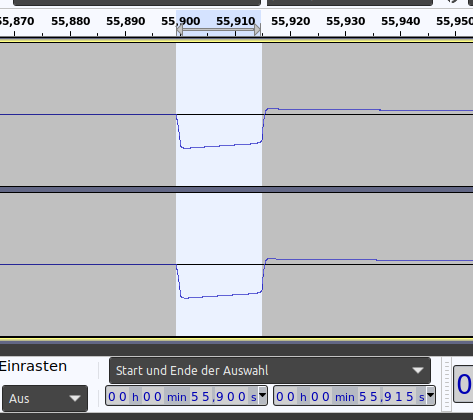Viewport: 473px width, 420px height.
Task: Click the large audio position display at right edge
Action: coord(463,384)
